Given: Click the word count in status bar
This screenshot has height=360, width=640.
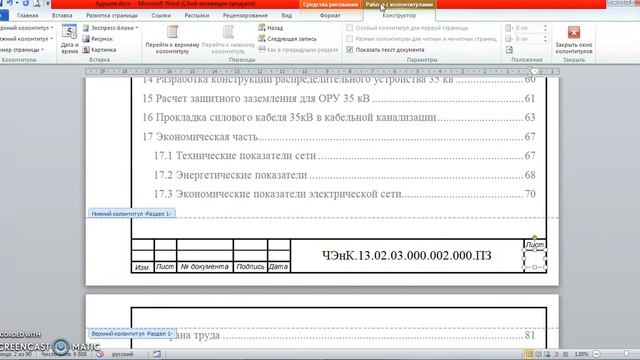Looking at the screenshot, I should [x=64, y=354].
